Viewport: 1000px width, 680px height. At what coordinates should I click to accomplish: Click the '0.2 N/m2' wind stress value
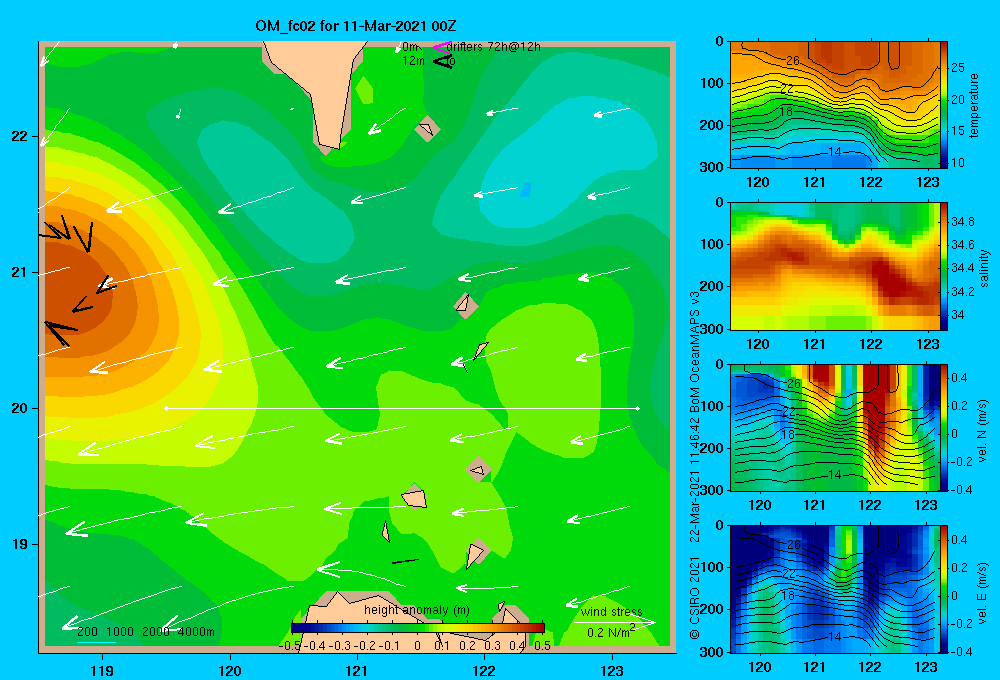611,632
